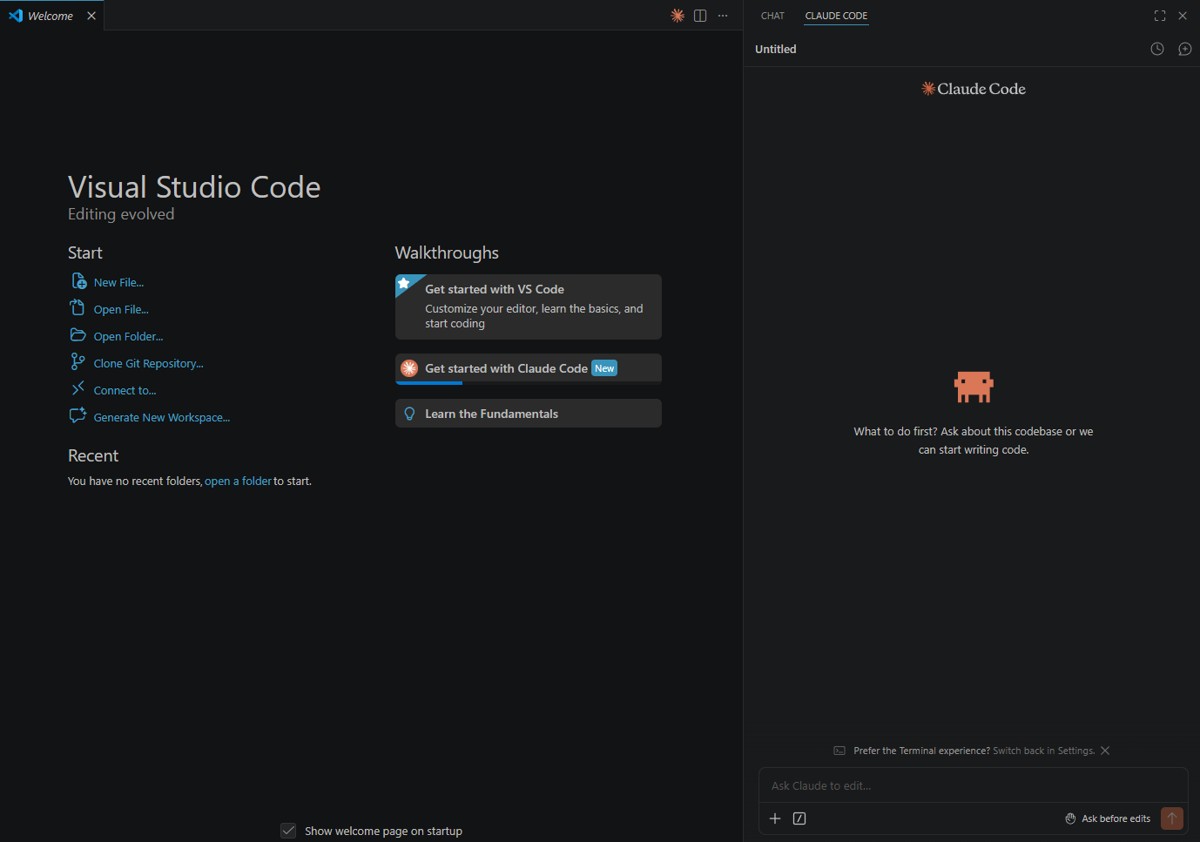This screenshot has height=842, width=1200.
Task: Click the New badge on Claude Code walkthrough
Action: (604, 368)
